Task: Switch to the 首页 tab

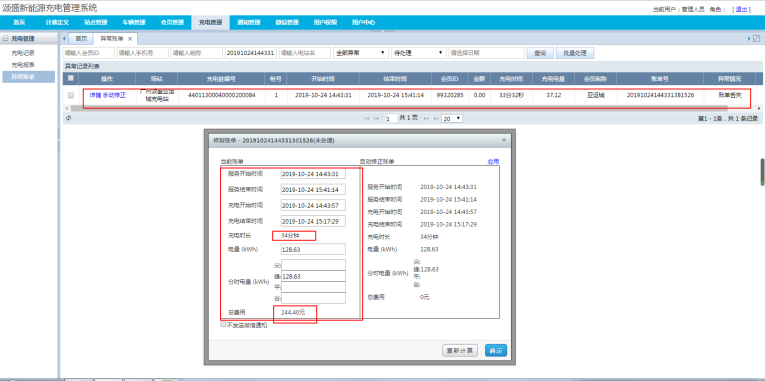Action: [x=81, y=39]
